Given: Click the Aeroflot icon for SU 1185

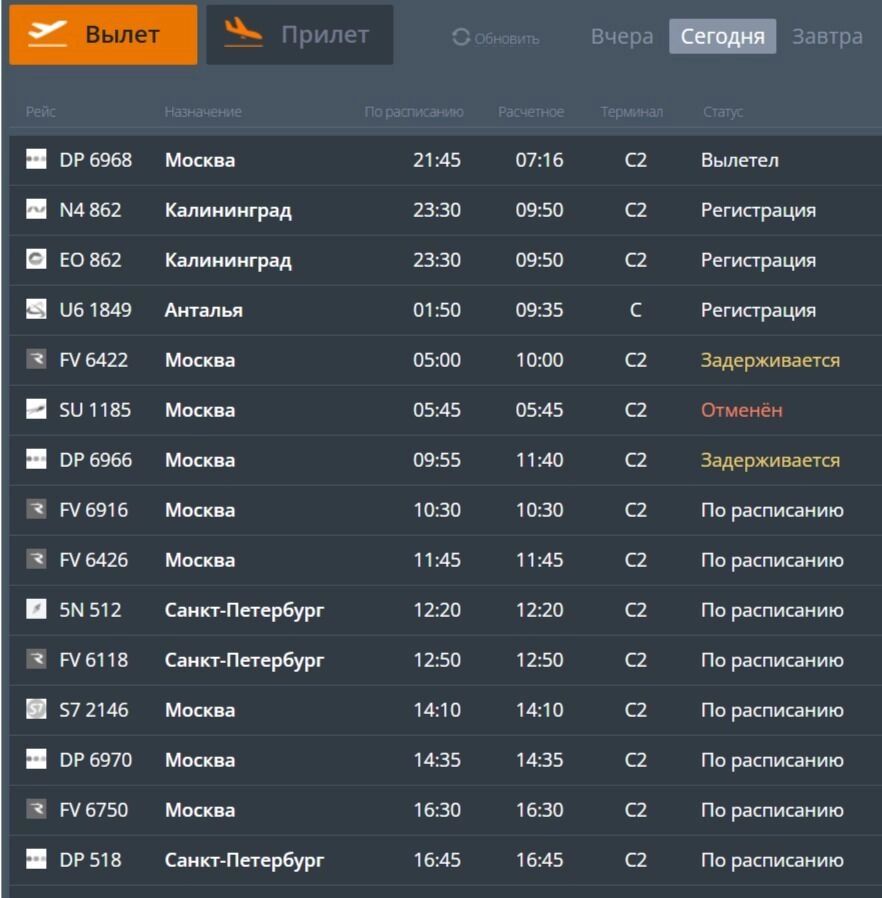Looking at the screenshot, I should 36,410.
